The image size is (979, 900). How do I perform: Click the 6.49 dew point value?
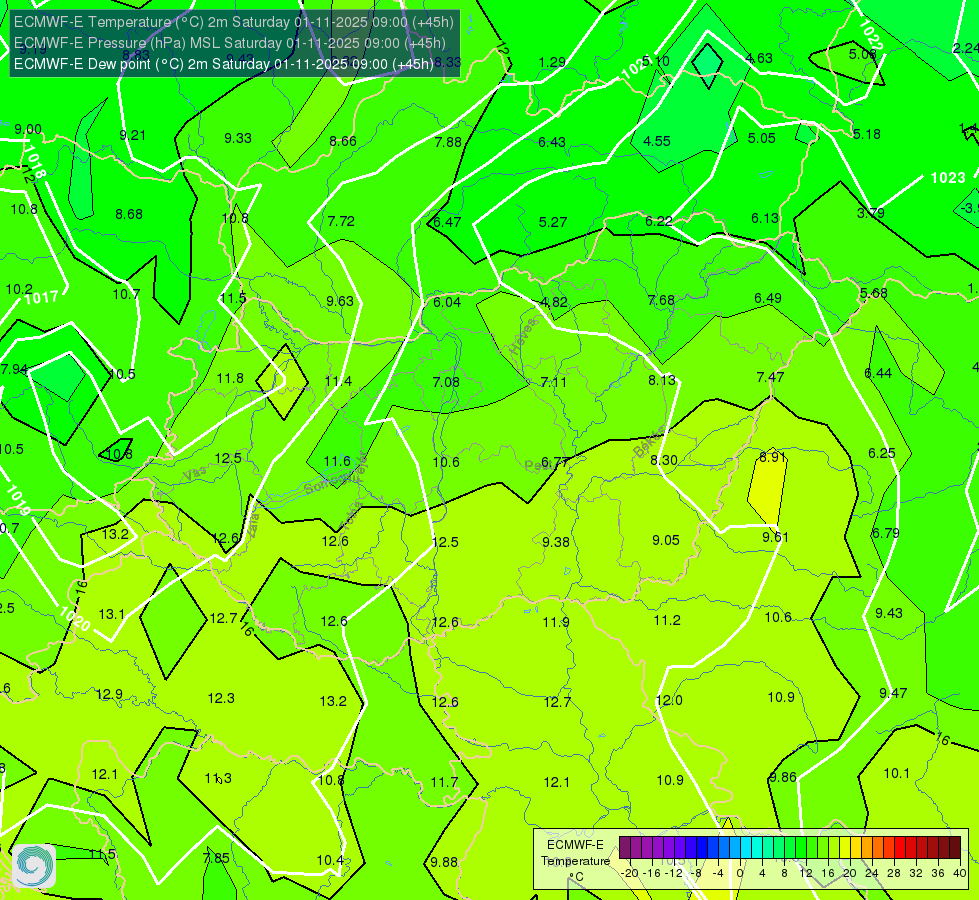[x=768, y=299]
